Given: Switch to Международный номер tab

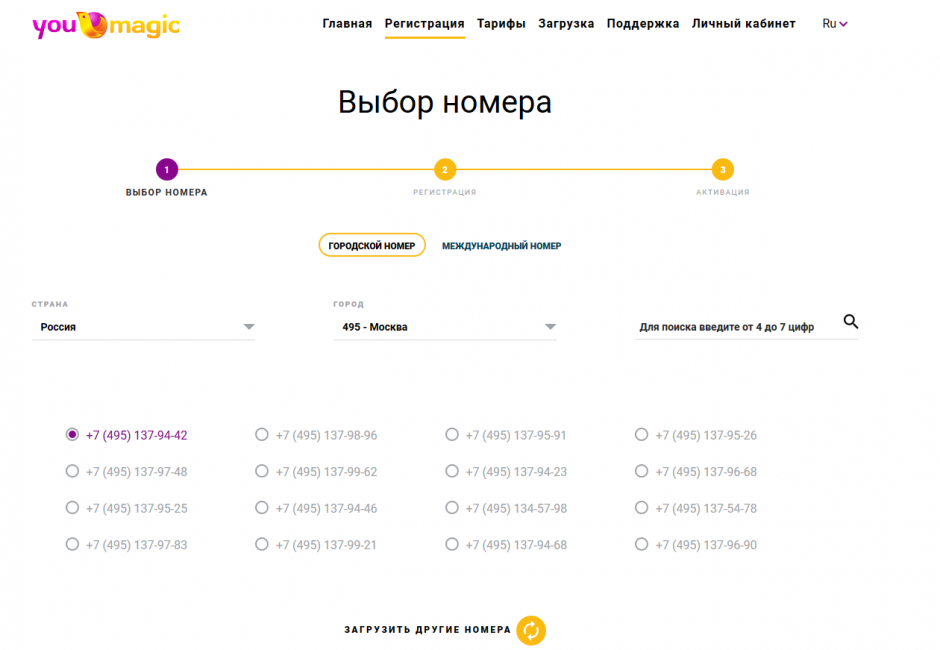Looking at the screenshot, I should (x=501, y=246).
